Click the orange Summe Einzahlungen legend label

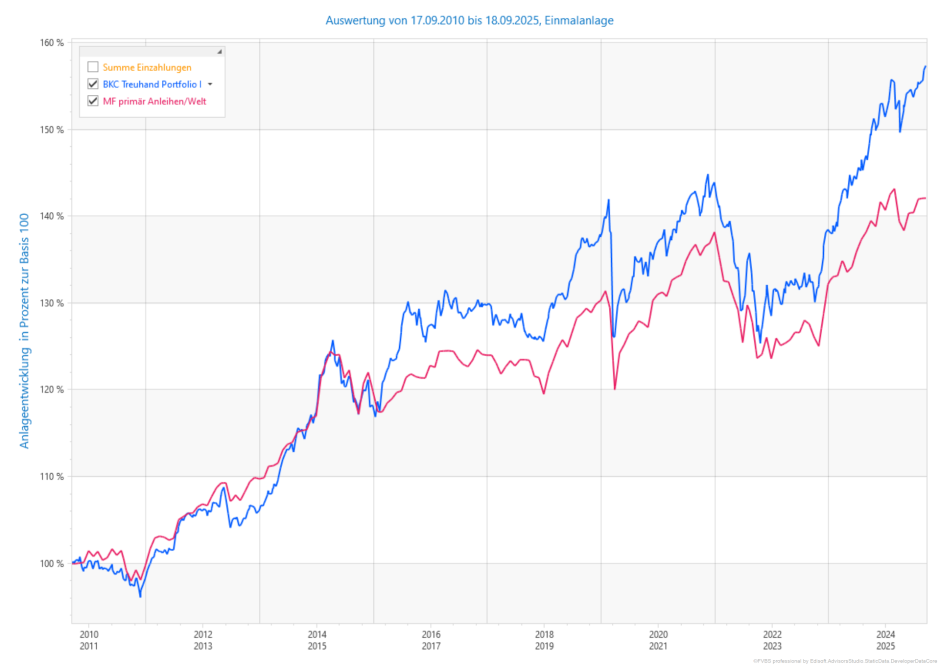[x=147, y=67]
